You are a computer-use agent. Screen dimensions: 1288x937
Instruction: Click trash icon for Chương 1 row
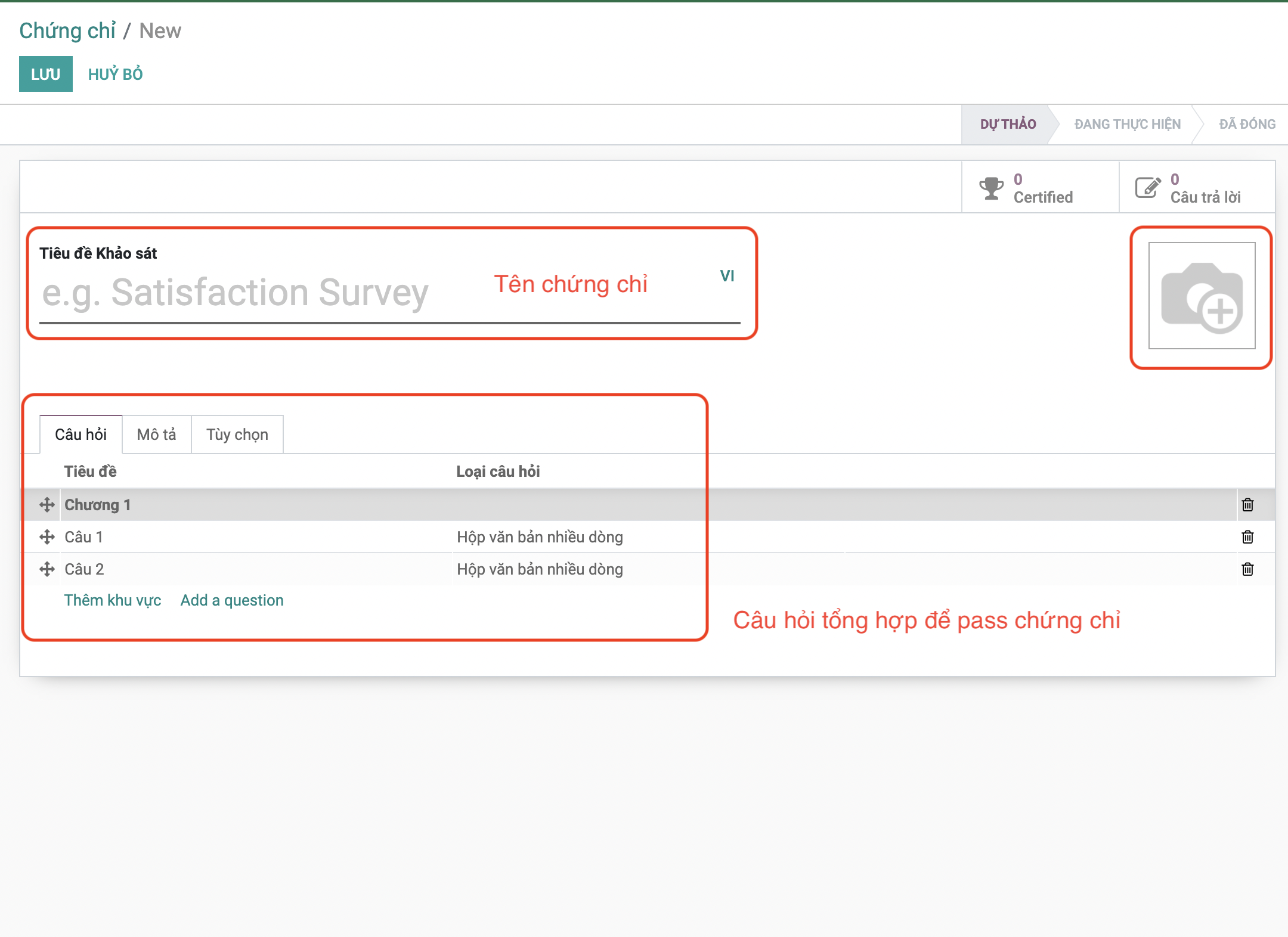coord(1247,505)
